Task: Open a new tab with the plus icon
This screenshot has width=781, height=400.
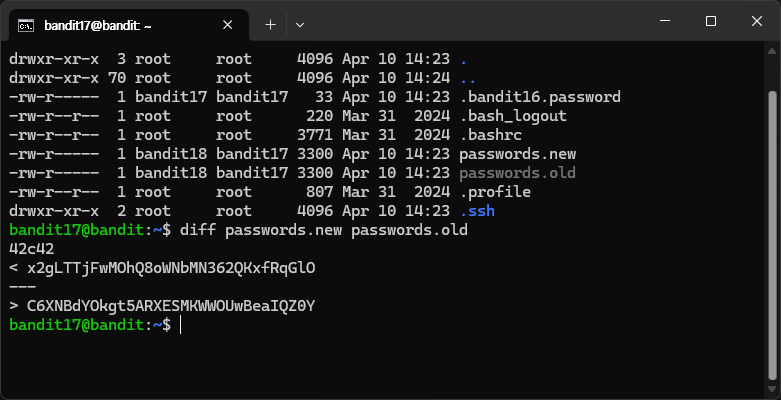Action: pos(270,25)
